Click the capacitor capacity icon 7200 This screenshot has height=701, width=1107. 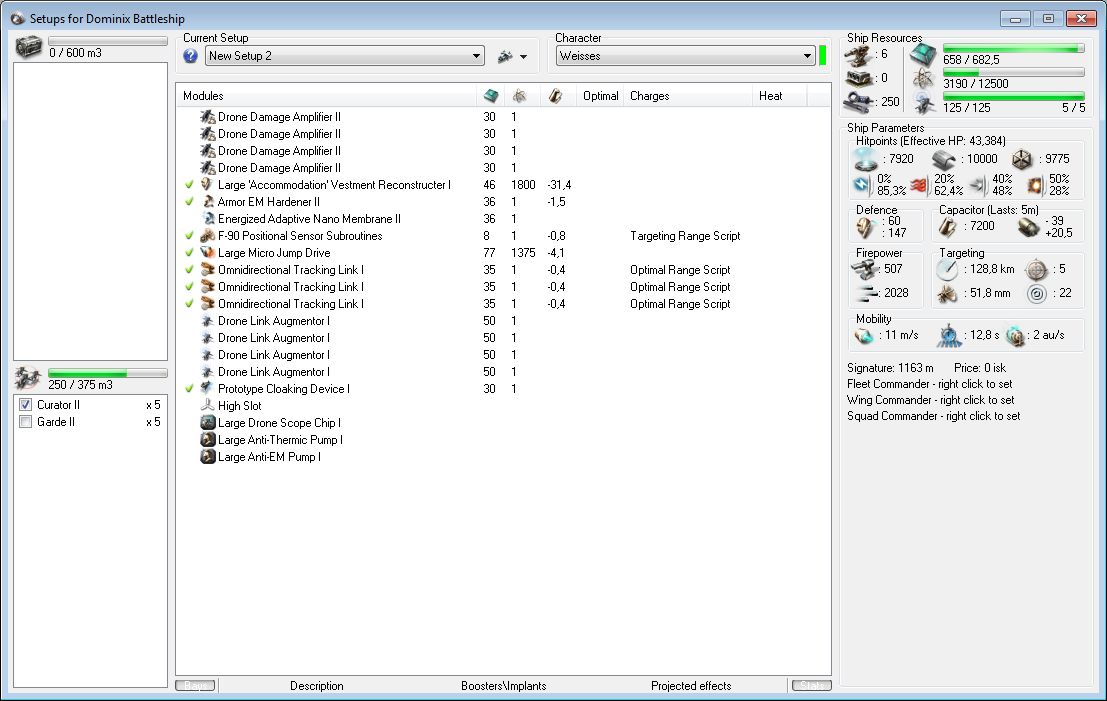(947, 227)
